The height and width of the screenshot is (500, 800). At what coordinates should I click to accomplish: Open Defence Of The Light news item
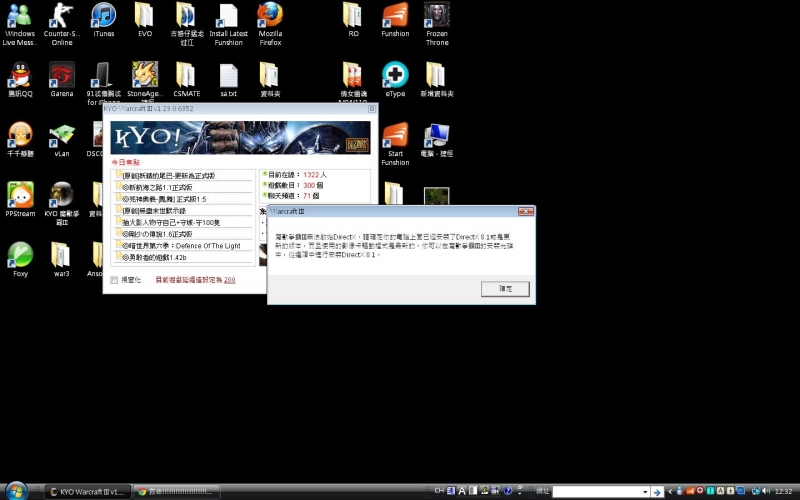tap(183, 246)
